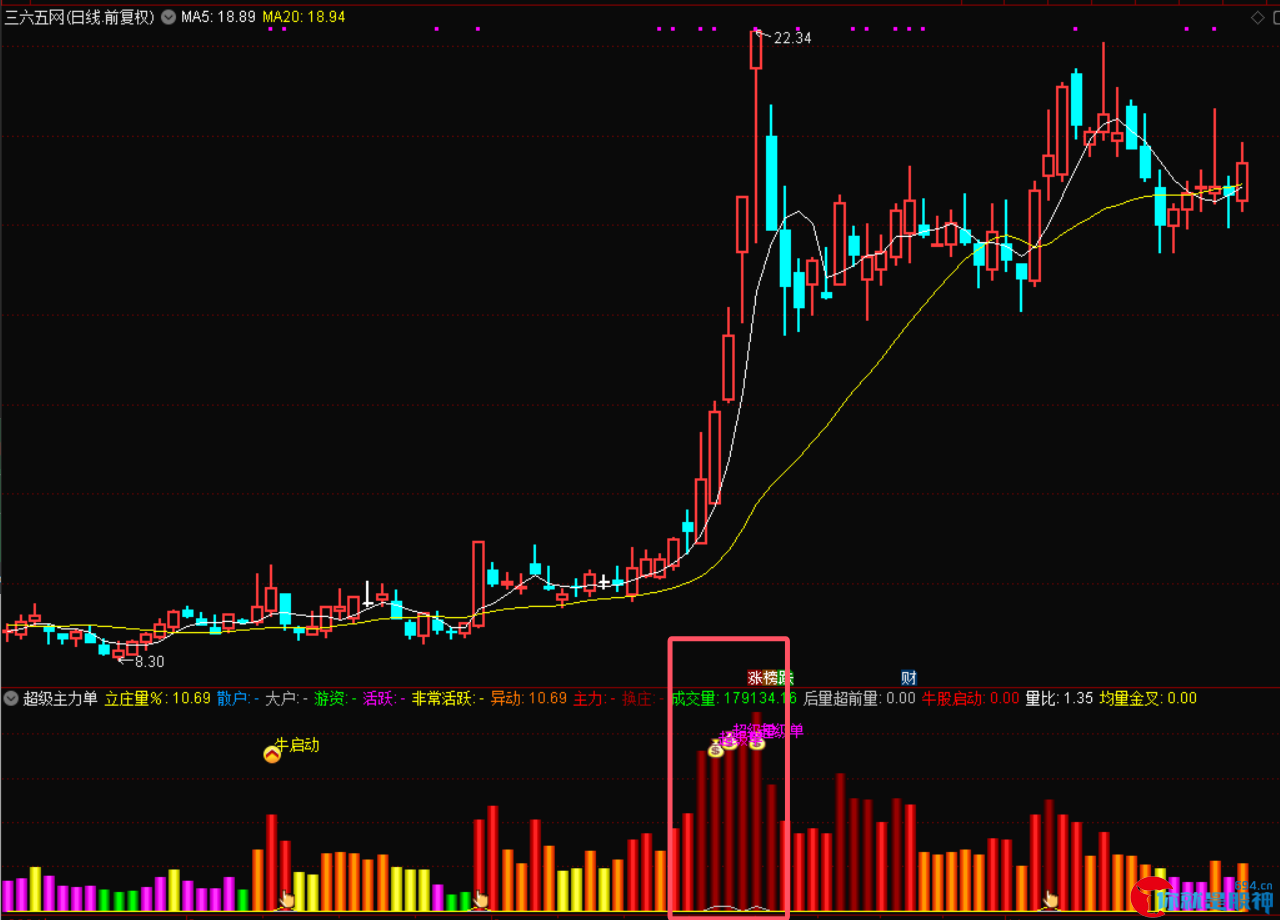Open the green 跌 badge
The height and width of the screenshot is (920, 1280).
(x=785, y=678)
